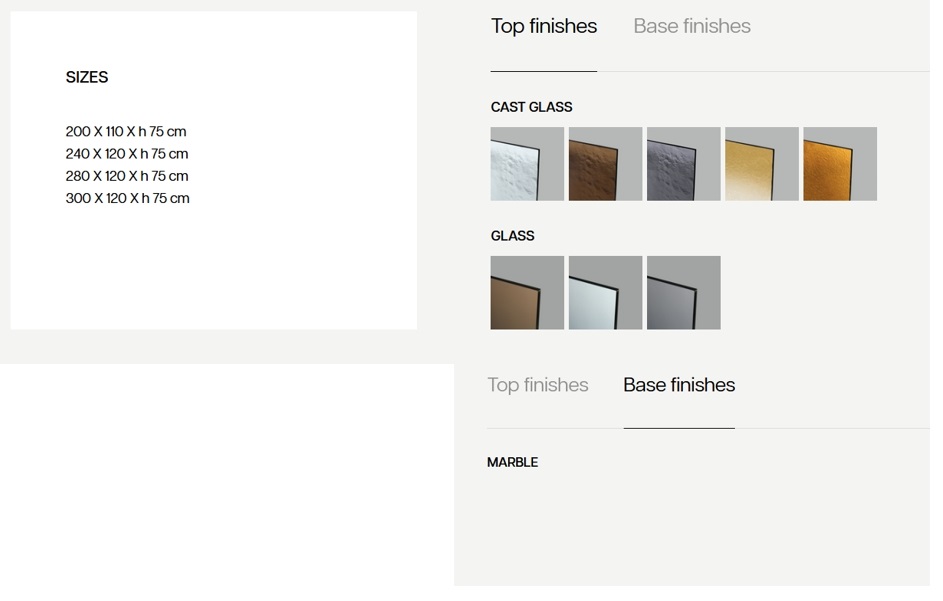Open upper Top finishes tab

[x=544, y=26]
